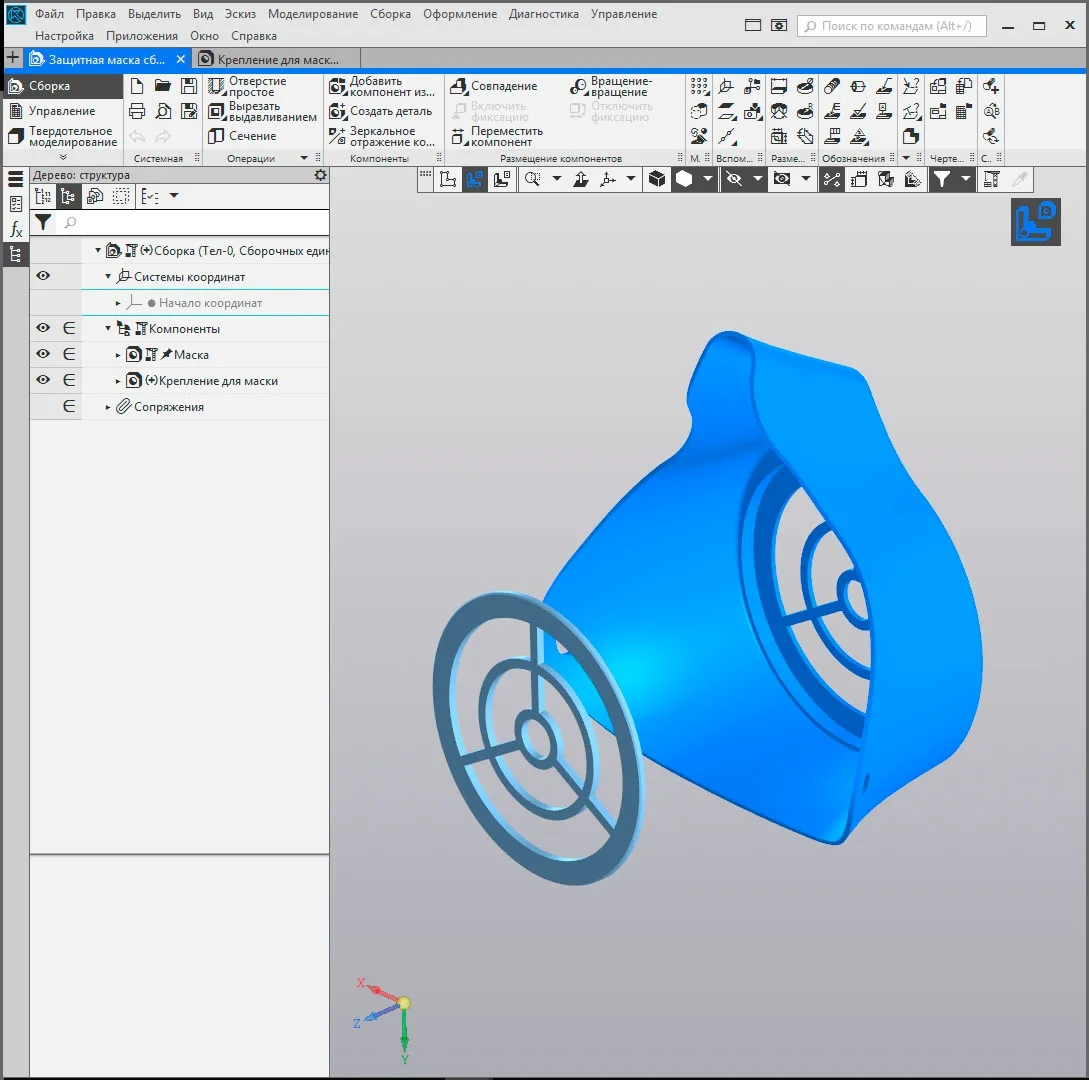
Task: Open tree settings with the gear icon
Action: 320,175
